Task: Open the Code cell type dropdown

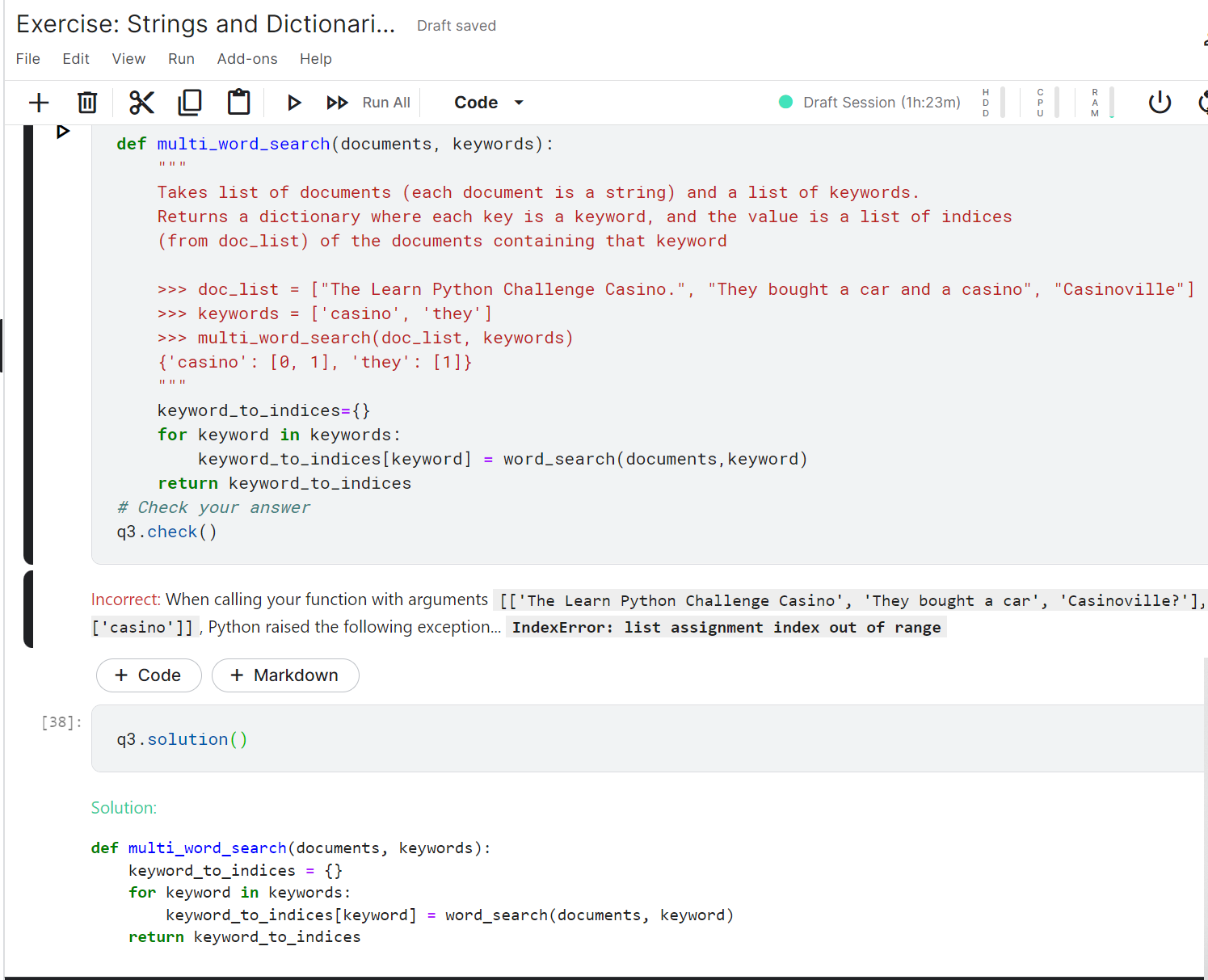Action: point(488,103)
